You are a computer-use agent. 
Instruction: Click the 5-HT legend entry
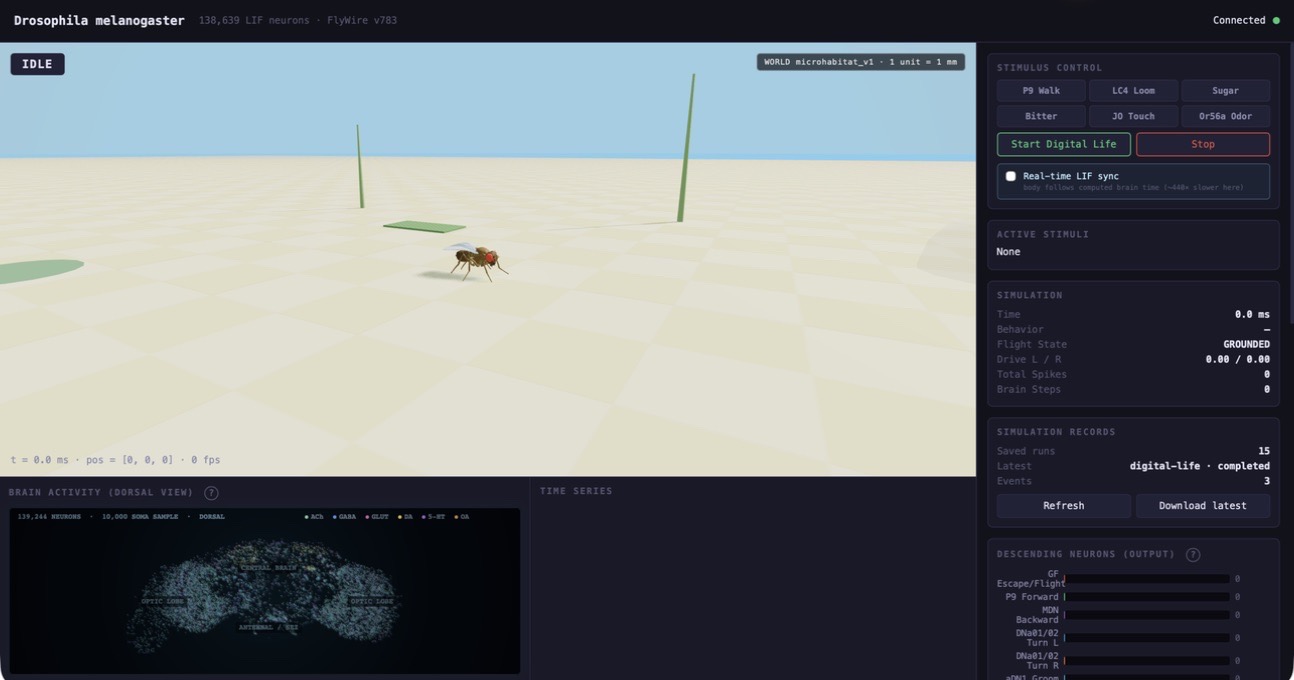coord(433,517)
